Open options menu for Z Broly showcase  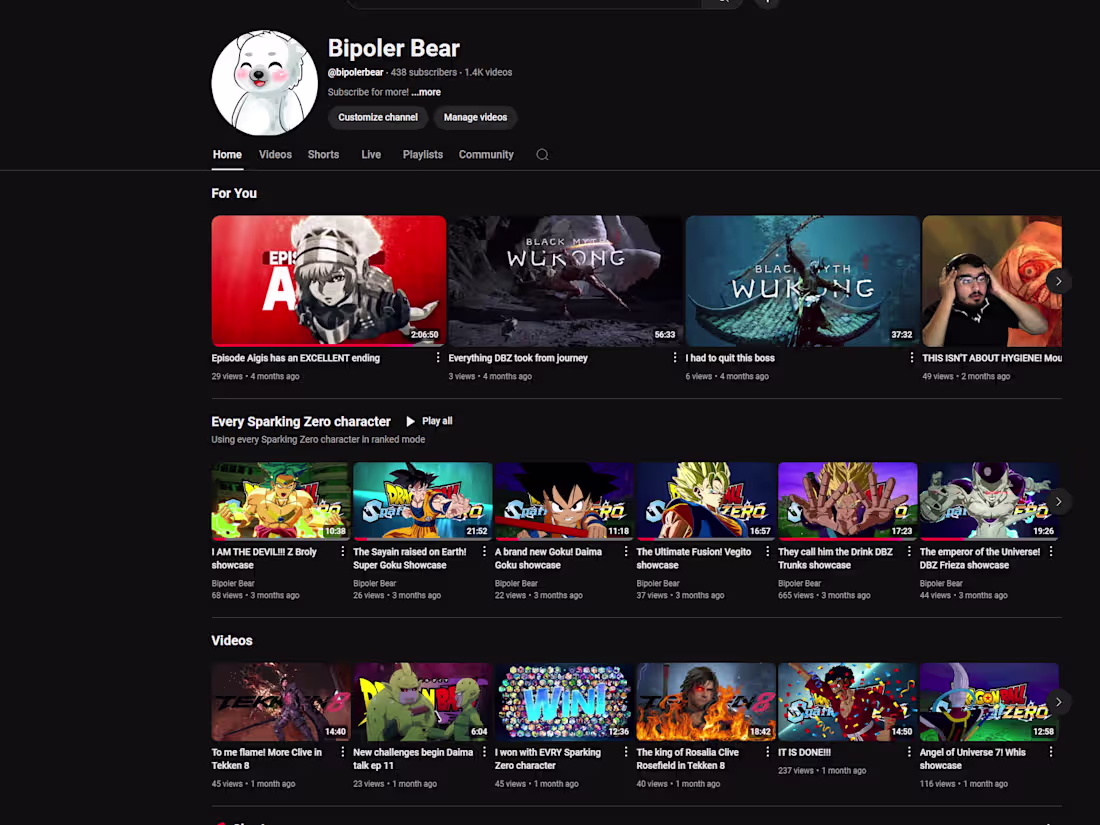[x=342, y=552]
